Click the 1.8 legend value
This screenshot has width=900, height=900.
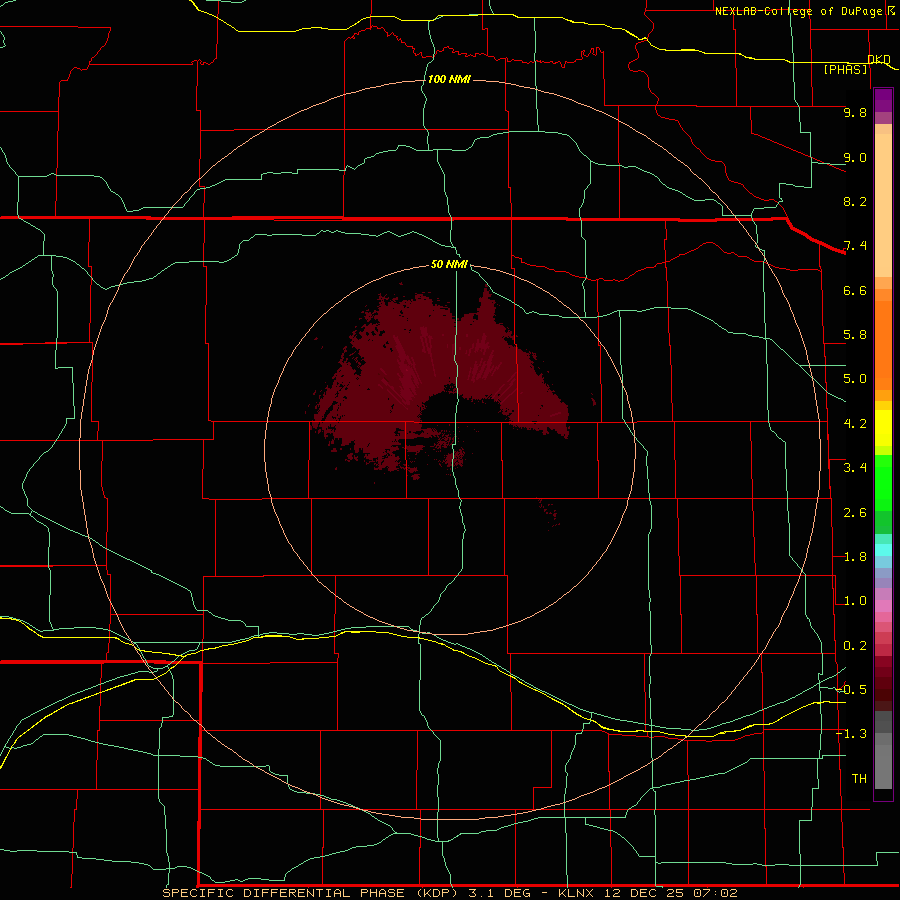(x=855, y=557)
